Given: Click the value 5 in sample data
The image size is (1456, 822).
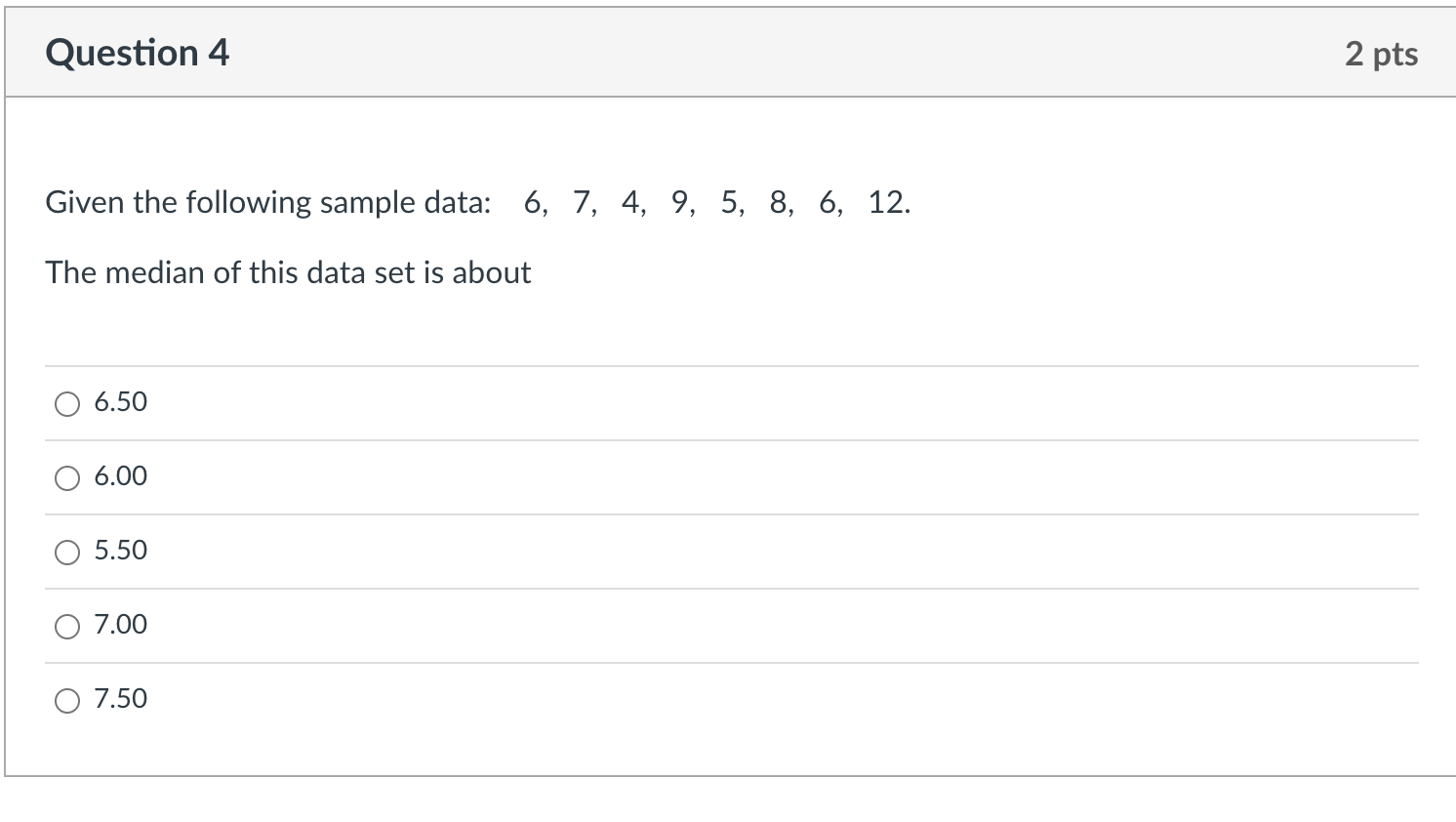Looking at the screenshot, I should pos(729,202).
